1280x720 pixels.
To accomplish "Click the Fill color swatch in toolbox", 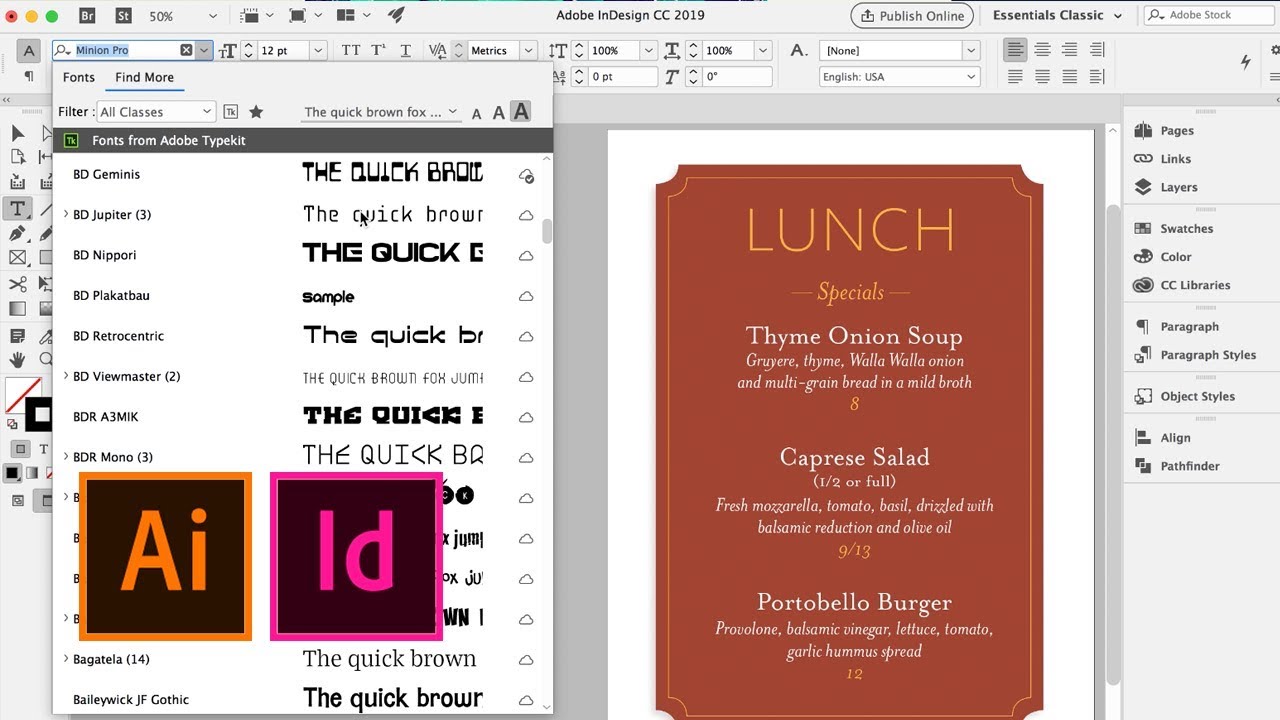I will (x=18, y=393).
